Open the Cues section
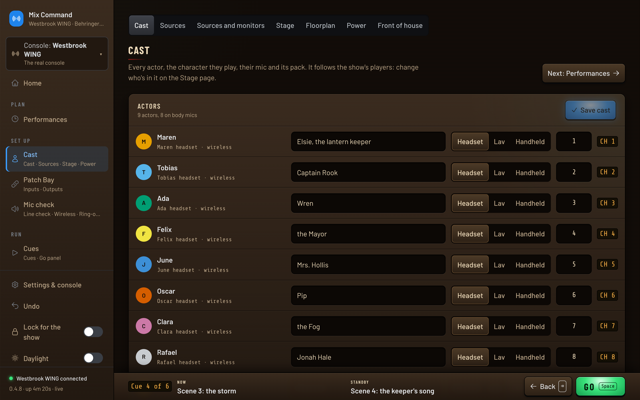Screen dimensions: 640x400 (x=57, y=253)
